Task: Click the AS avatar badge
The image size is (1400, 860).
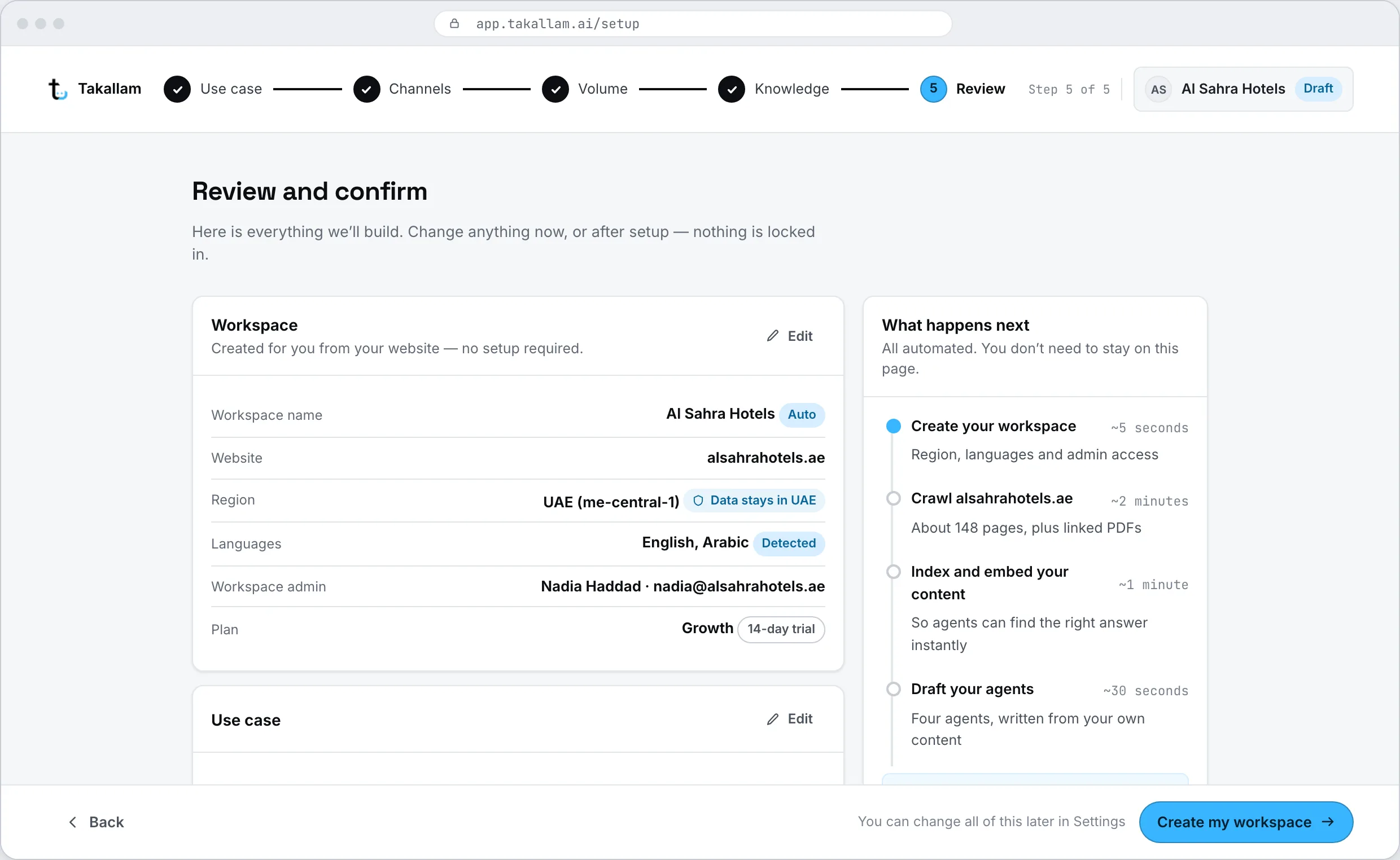Action: pos(1158,89)
